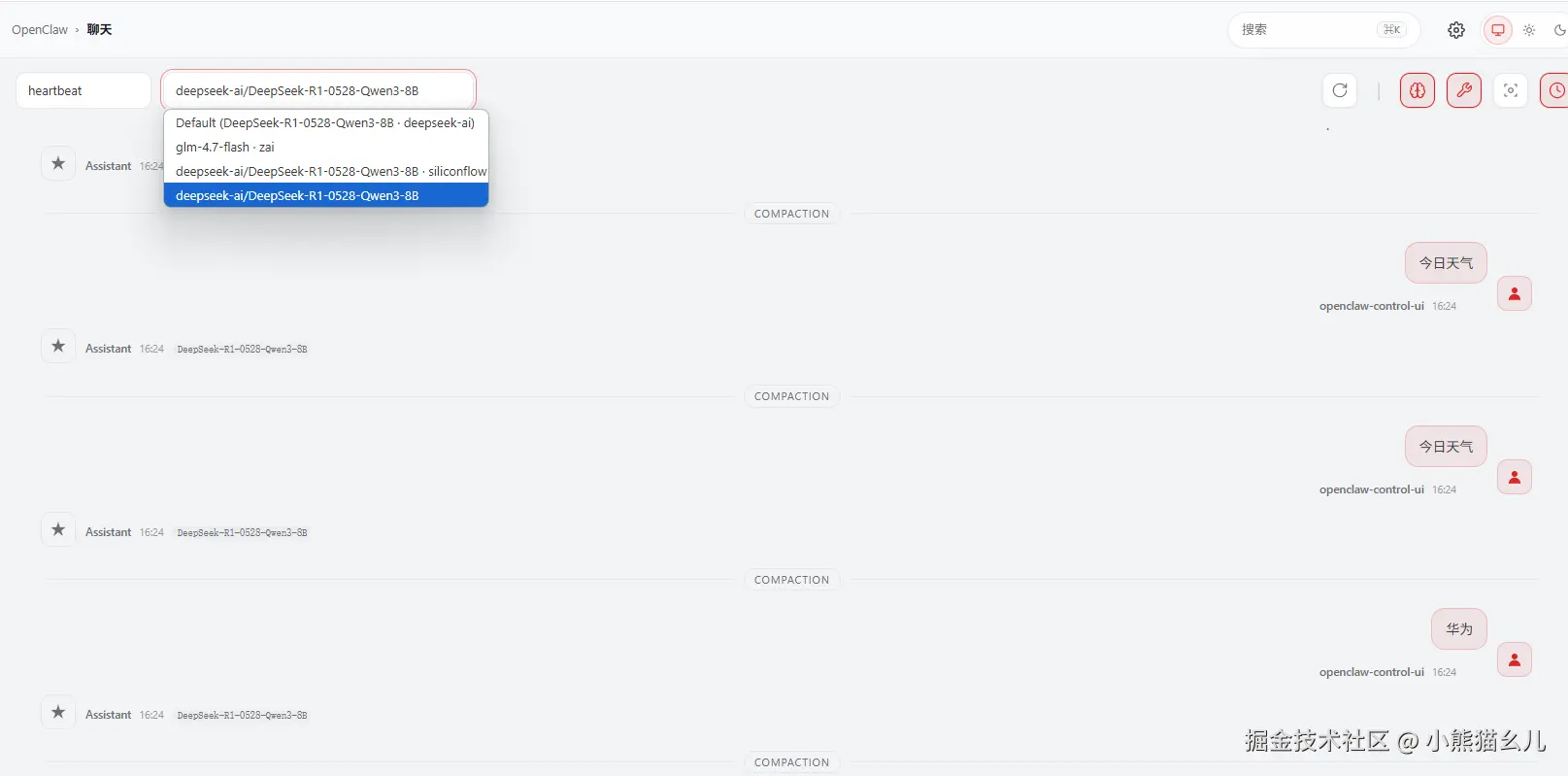Choose glm-4.7-flash · zai model option
Screen dimensions: 1568x776
point(225,148)
